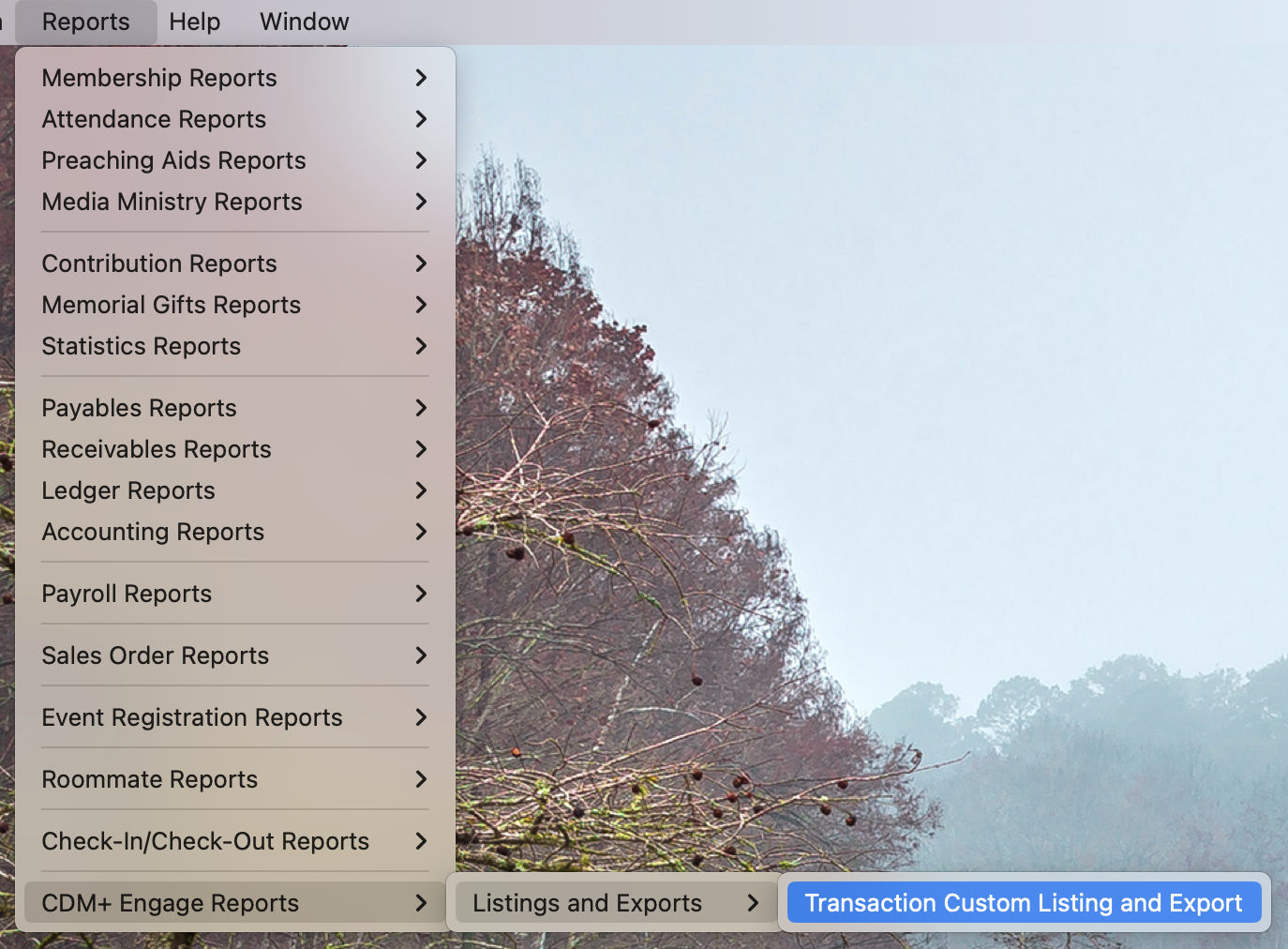1288x949 pixels.
Task: Open Check-In/Check-Out Reports submenu
Action: [x=205, y=841]
